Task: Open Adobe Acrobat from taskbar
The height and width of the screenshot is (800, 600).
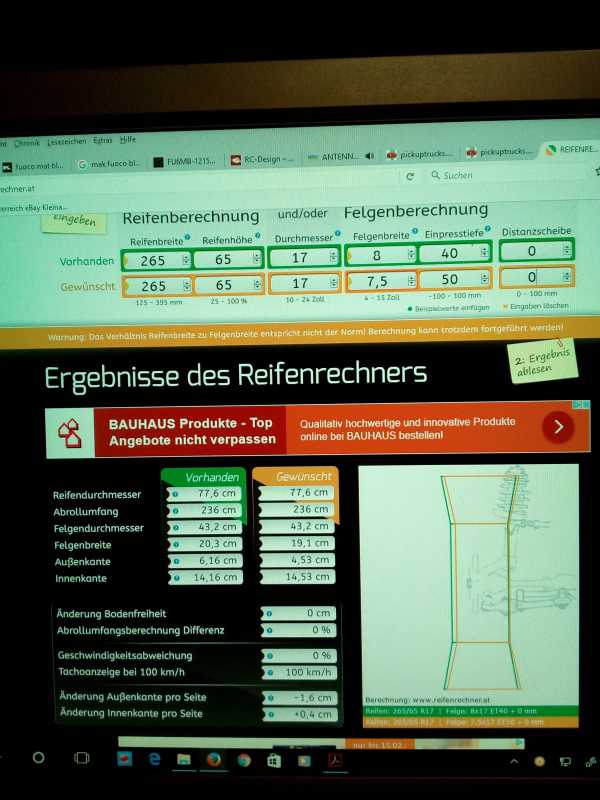Action: coord(335,760)
